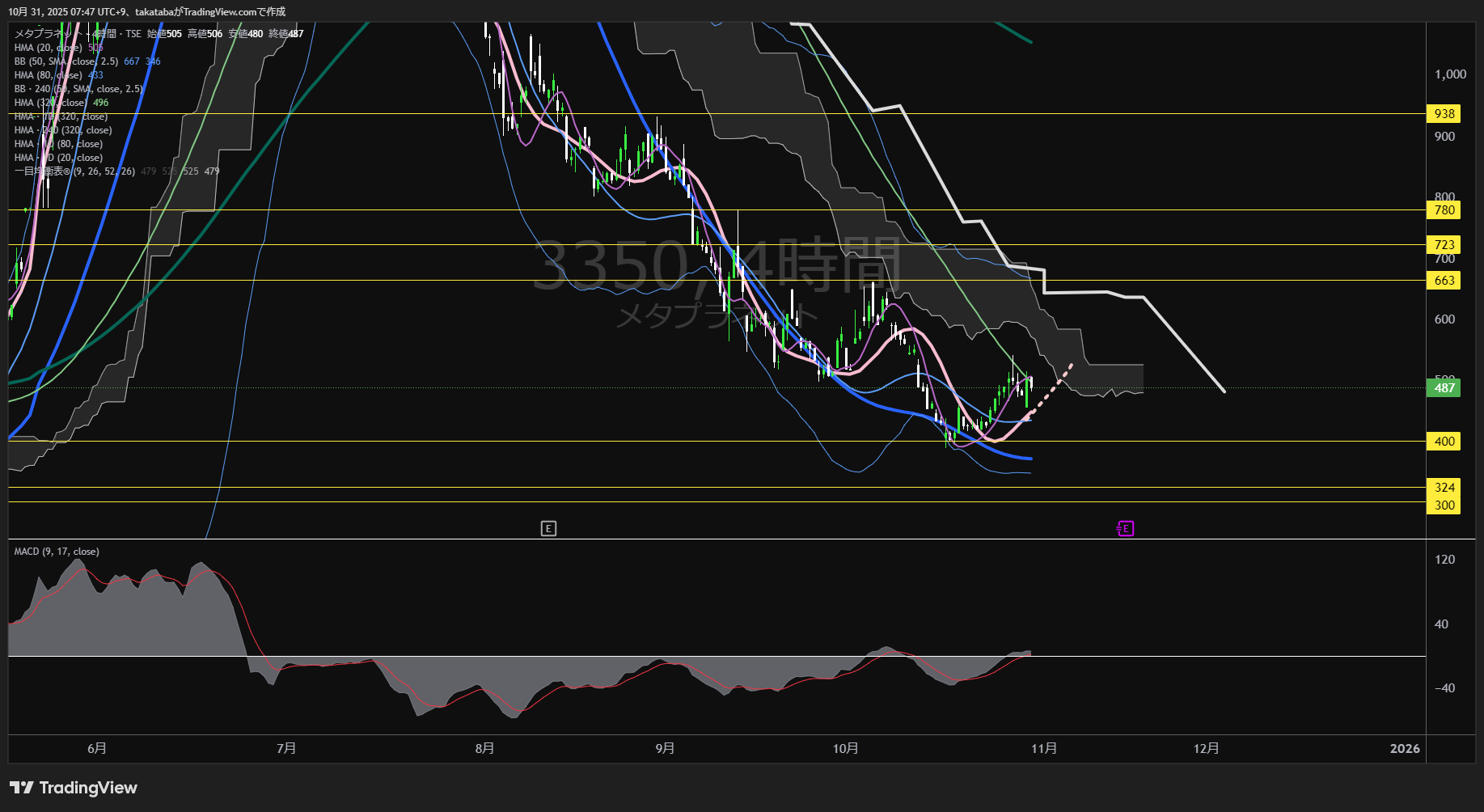The width and height of the screenshot is (1484, 812).
Task: Click the yellow 663 price label
Action: point(1444,281)
